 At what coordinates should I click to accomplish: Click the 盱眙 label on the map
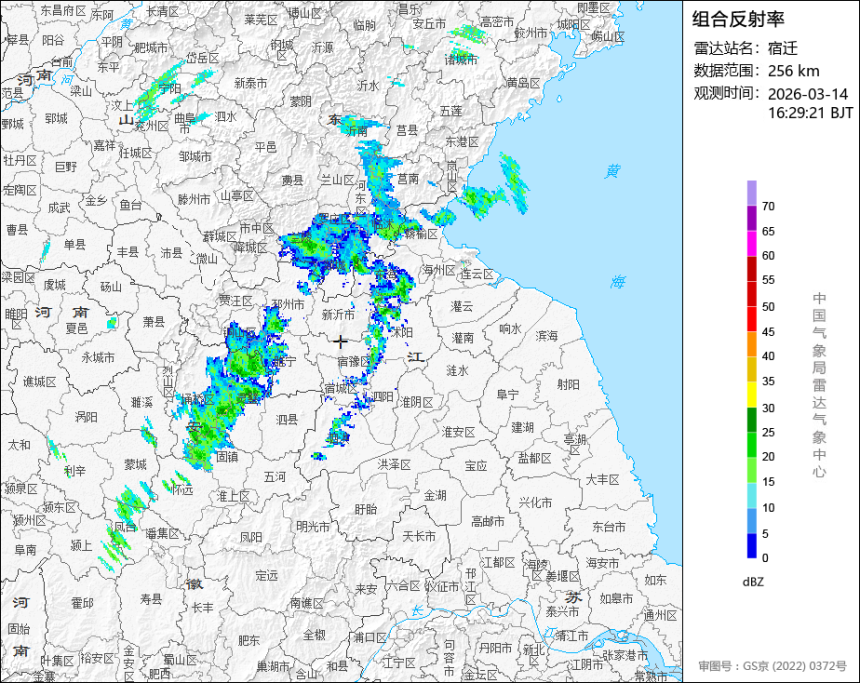(x=366, y=510)
